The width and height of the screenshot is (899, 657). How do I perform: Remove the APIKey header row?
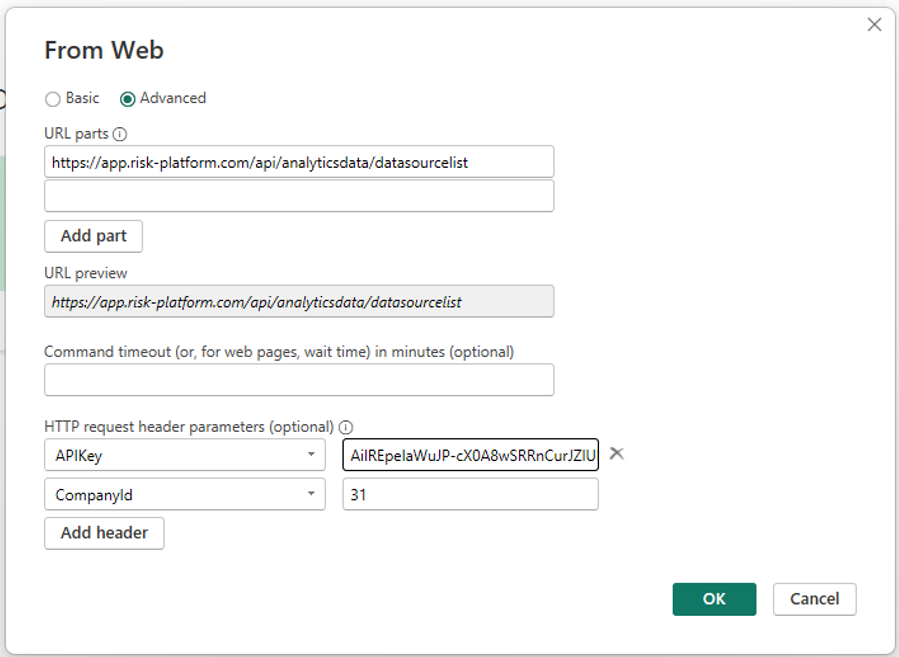pos(617,453)
